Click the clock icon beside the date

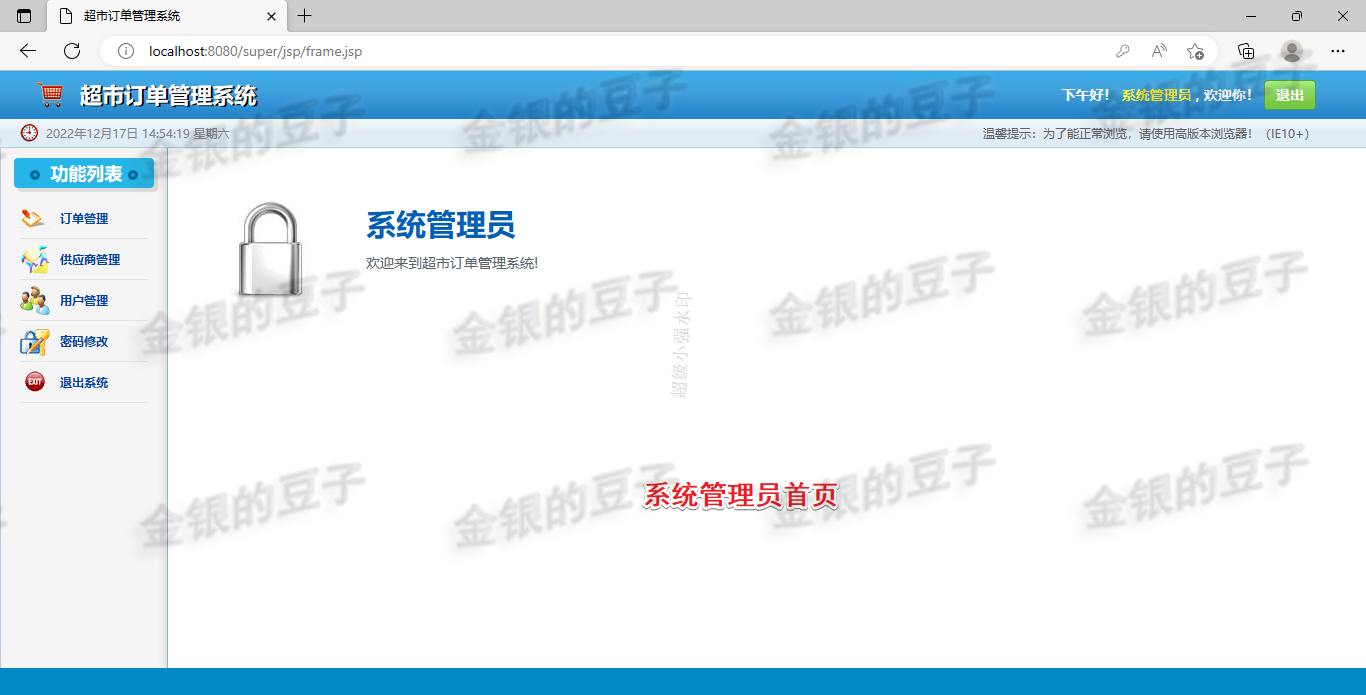coord(28,132)
